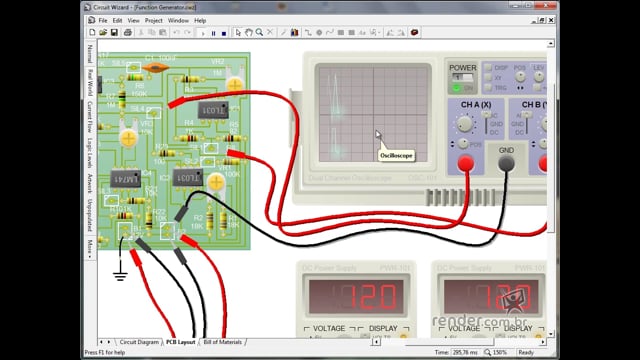Click the CH A volts-per-division knob
This screenshot has height=360, width=640.
point(464,124)
